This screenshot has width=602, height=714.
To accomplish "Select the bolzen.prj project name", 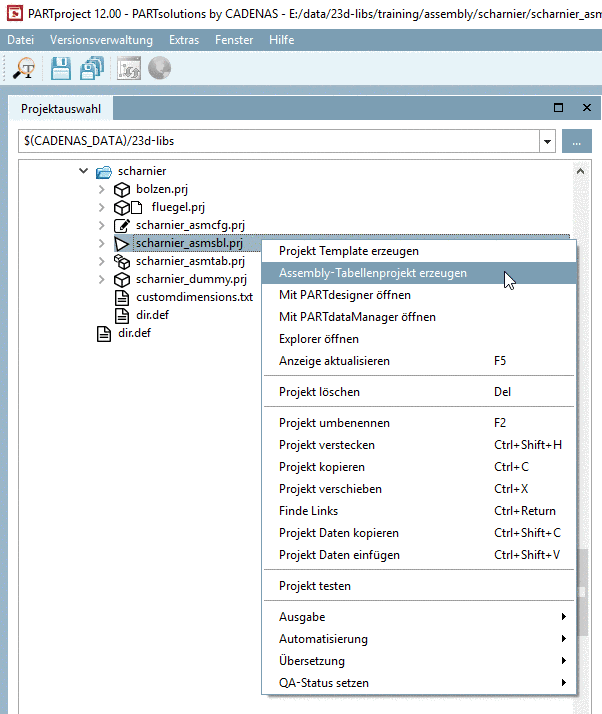I will pyautogui.click(x=162, y=189).
